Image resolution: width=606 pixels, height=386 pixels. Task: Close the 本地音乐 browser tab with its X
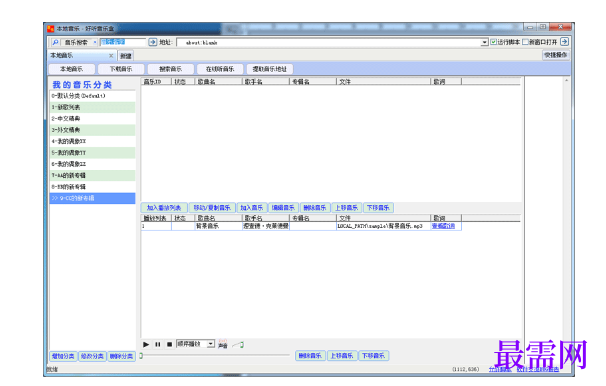[x=111, y=56]
